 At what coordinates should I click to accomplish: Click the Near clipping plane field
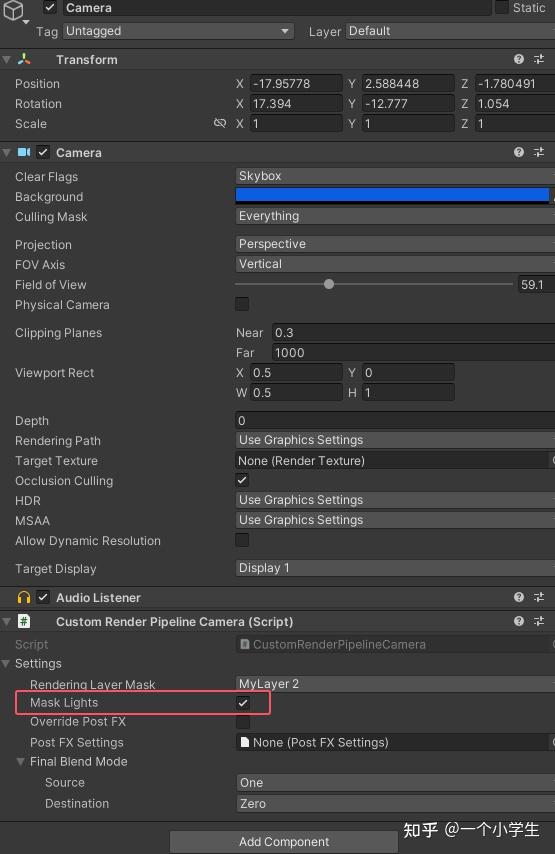[413, 333]
